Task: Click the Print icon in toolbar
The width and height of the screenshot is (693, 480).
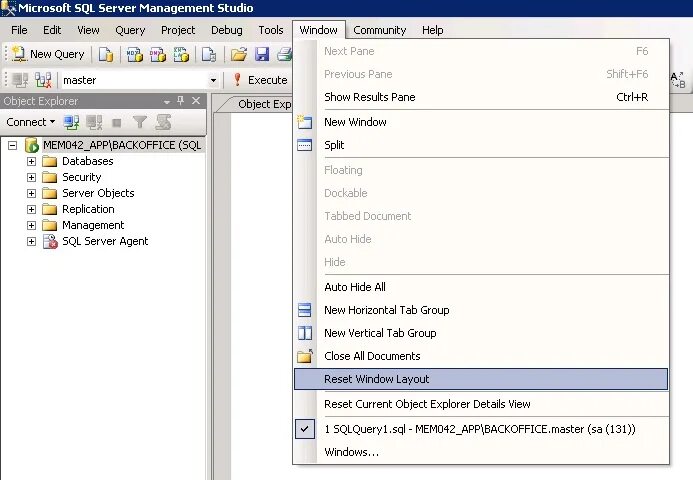Action: pyautogui.click(x=284, y=54)
